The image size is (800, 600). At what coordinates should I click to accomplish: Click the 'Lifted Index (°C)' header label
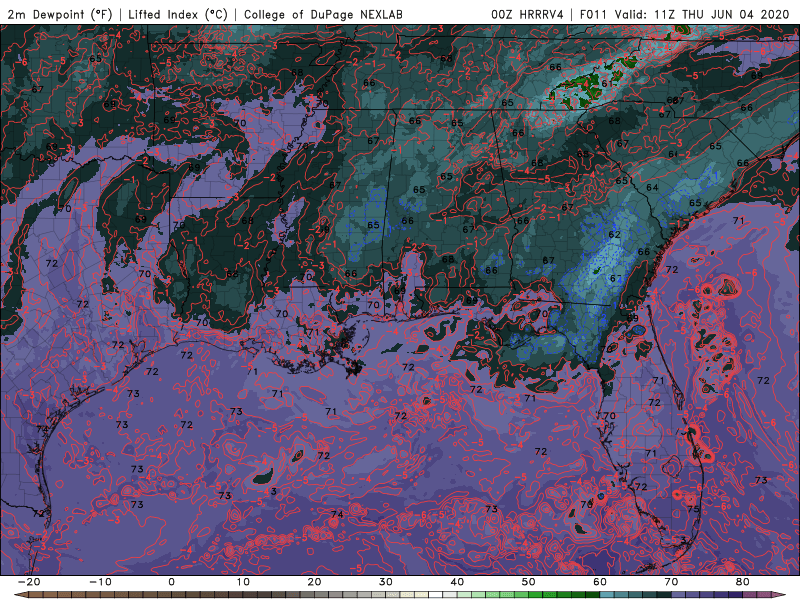tap(178, 14)
